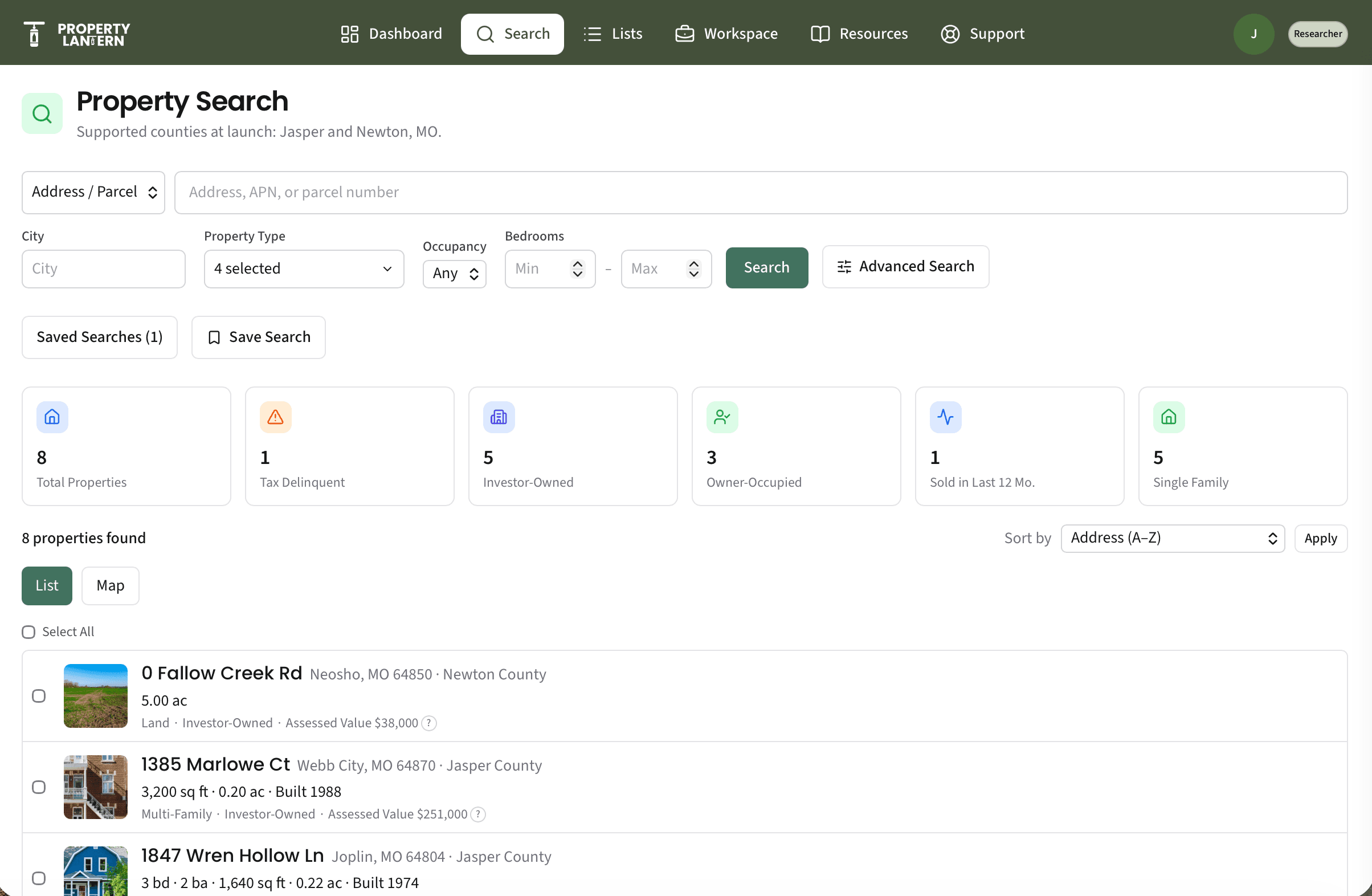Click the Tax Delinquent warning icon

coord(276,417)
